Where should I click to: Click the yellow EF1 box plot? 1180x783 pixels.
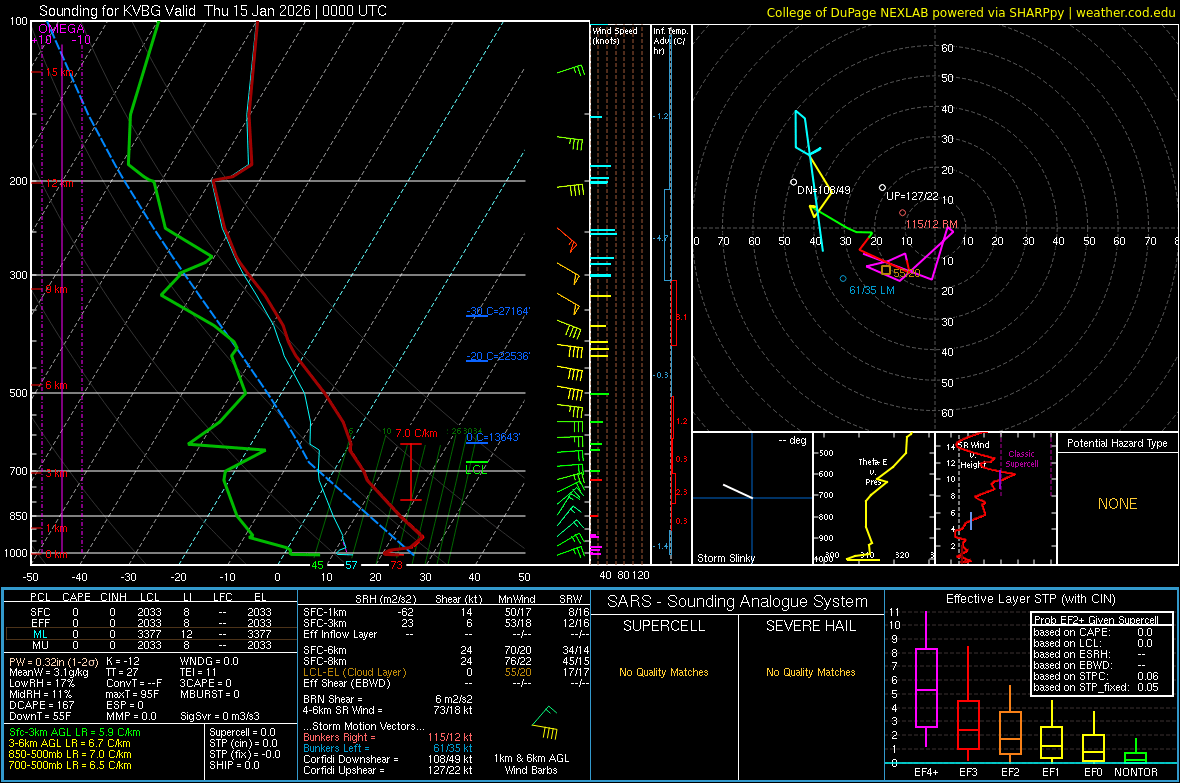click(x=1051, y=733)
